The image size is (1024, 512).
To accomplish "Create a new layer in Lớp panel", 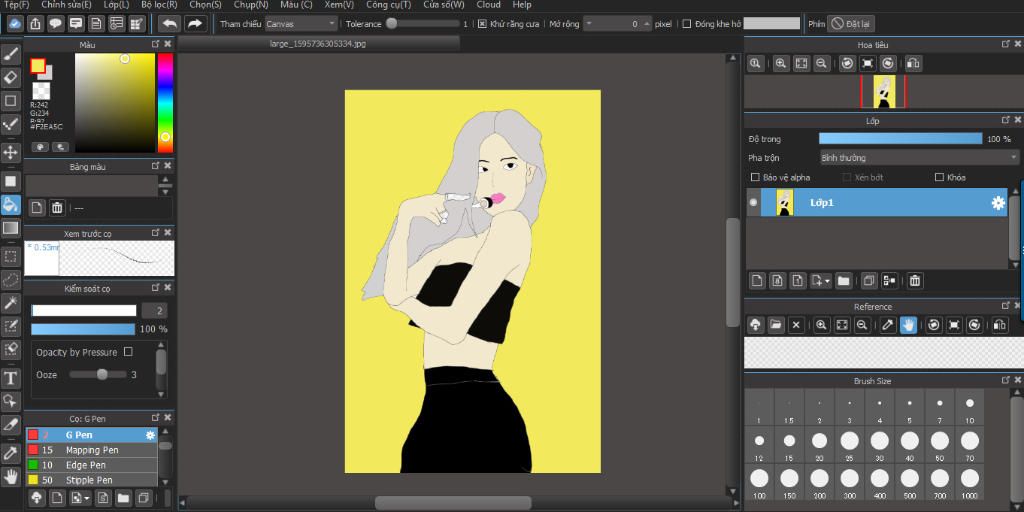I will tap(757, 281).
